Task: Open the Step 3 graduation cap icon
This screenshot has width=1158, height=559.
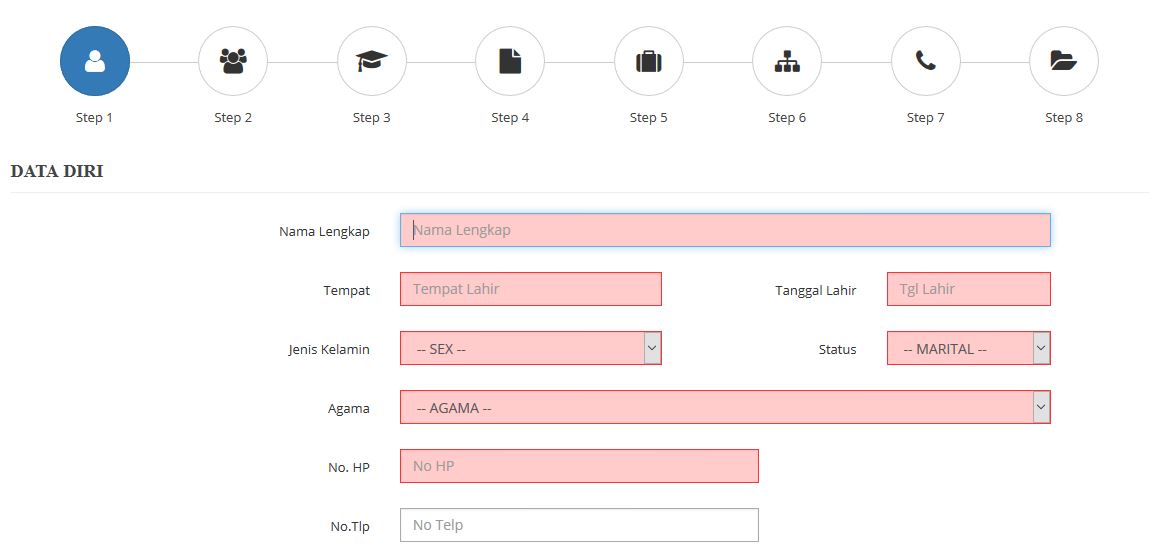Action: [372, 61]
